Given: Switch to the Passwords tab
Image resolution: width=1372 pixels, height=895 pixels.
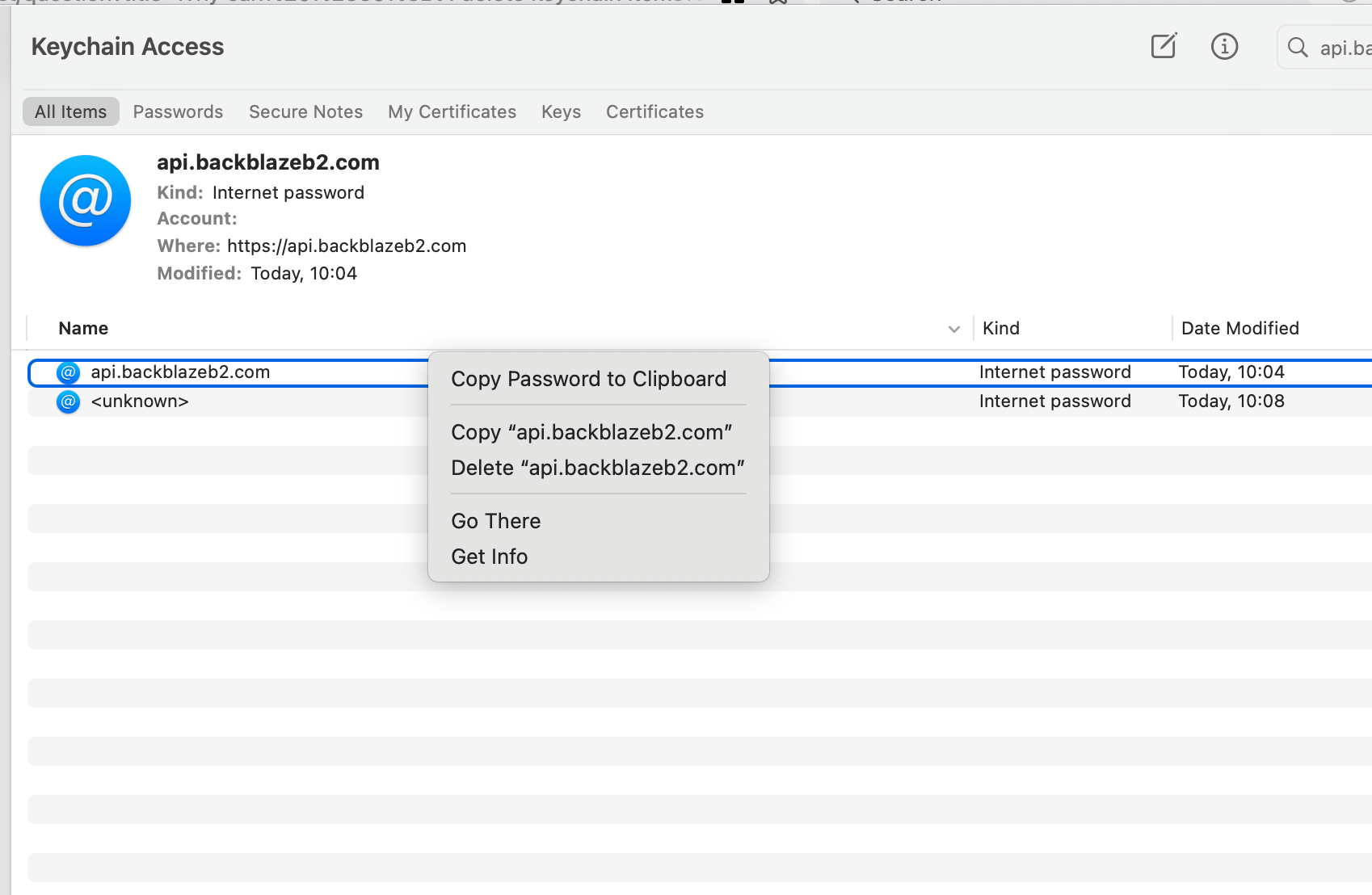Looking at the screenshot, I should point(178,111).
